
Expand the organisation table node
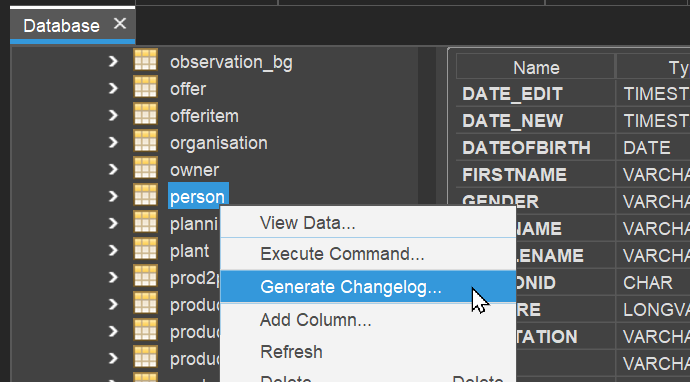tap(113, 142)
